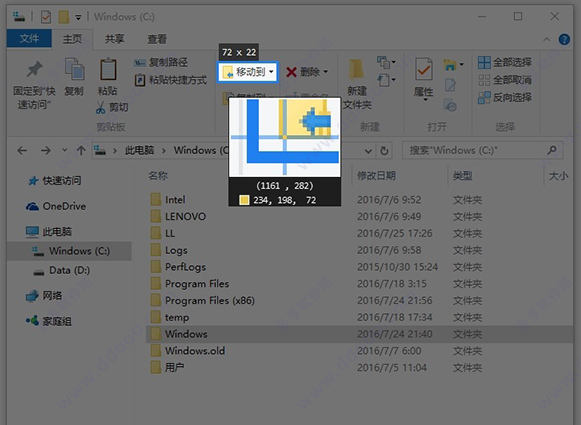The width and height of the screenshot is (581, 425).
Task: Click Select all (全部选择)
Action: [505, 62]
